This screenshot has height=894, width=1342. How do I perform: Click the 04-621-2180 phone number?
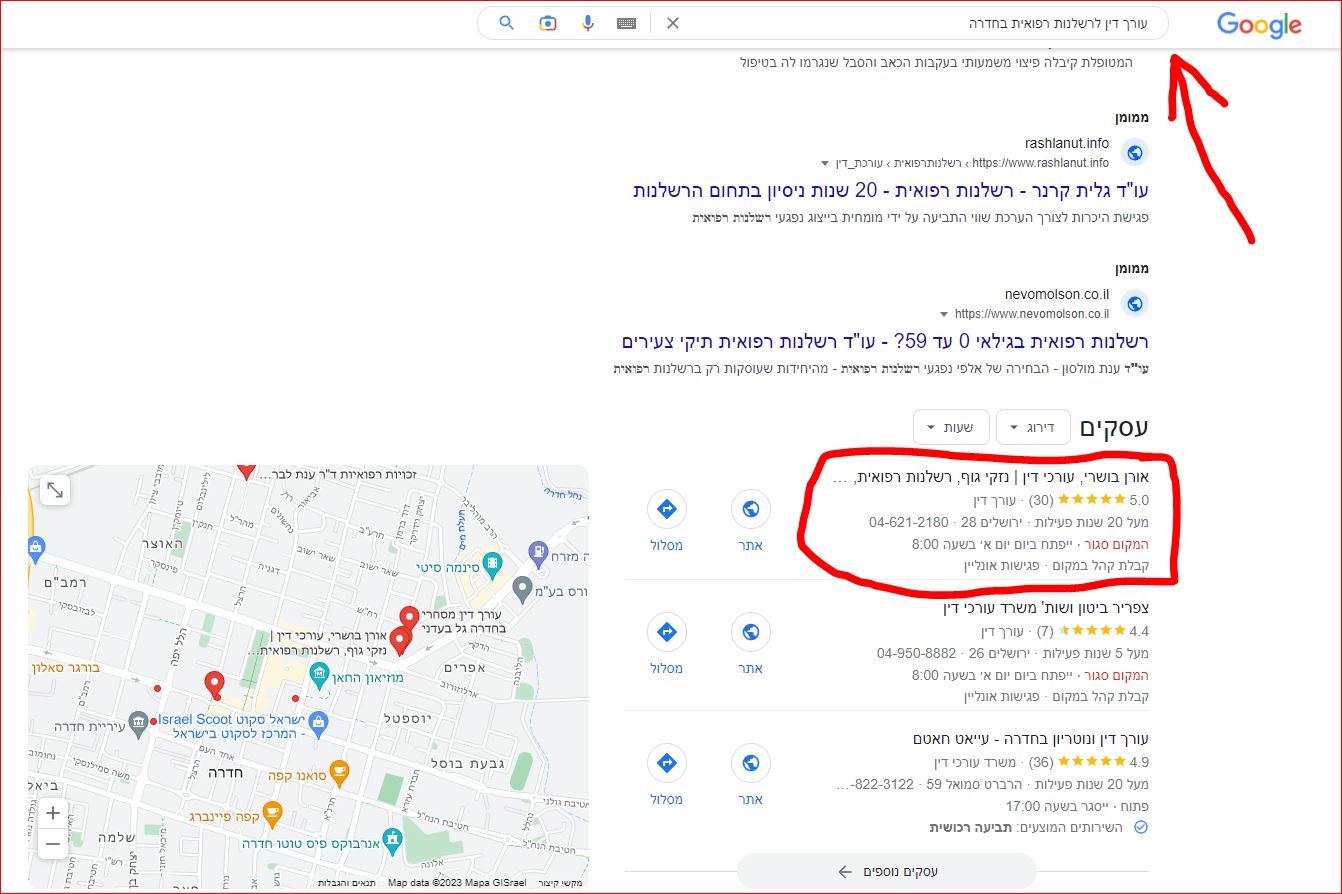pyautogui.click(x=908, y=522)
